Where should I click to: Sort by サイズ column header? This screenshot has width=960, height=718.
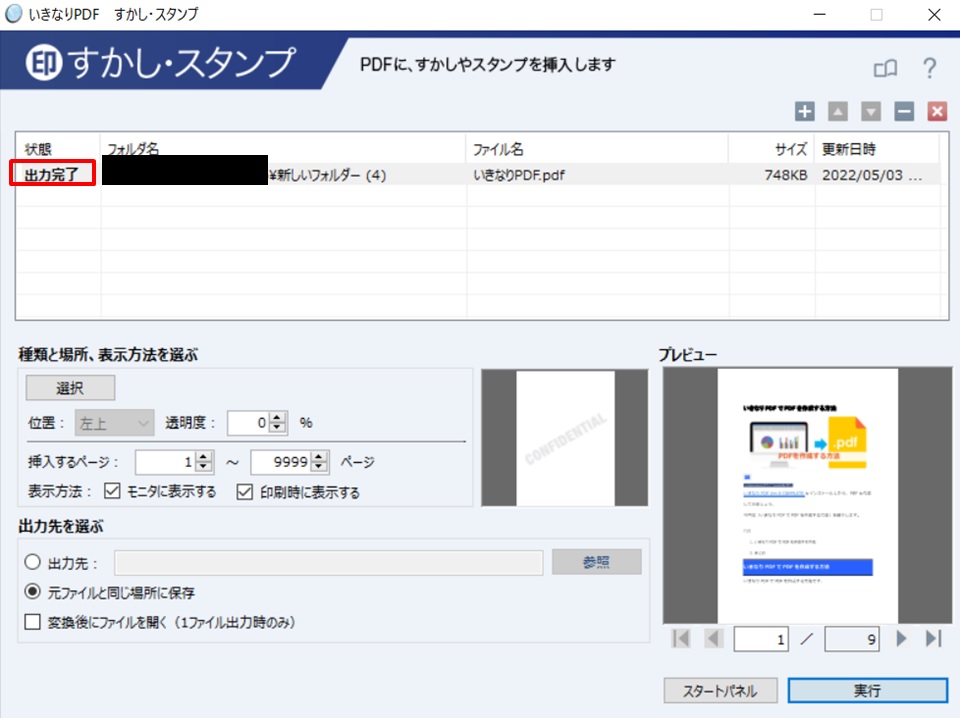coord(771,149)
